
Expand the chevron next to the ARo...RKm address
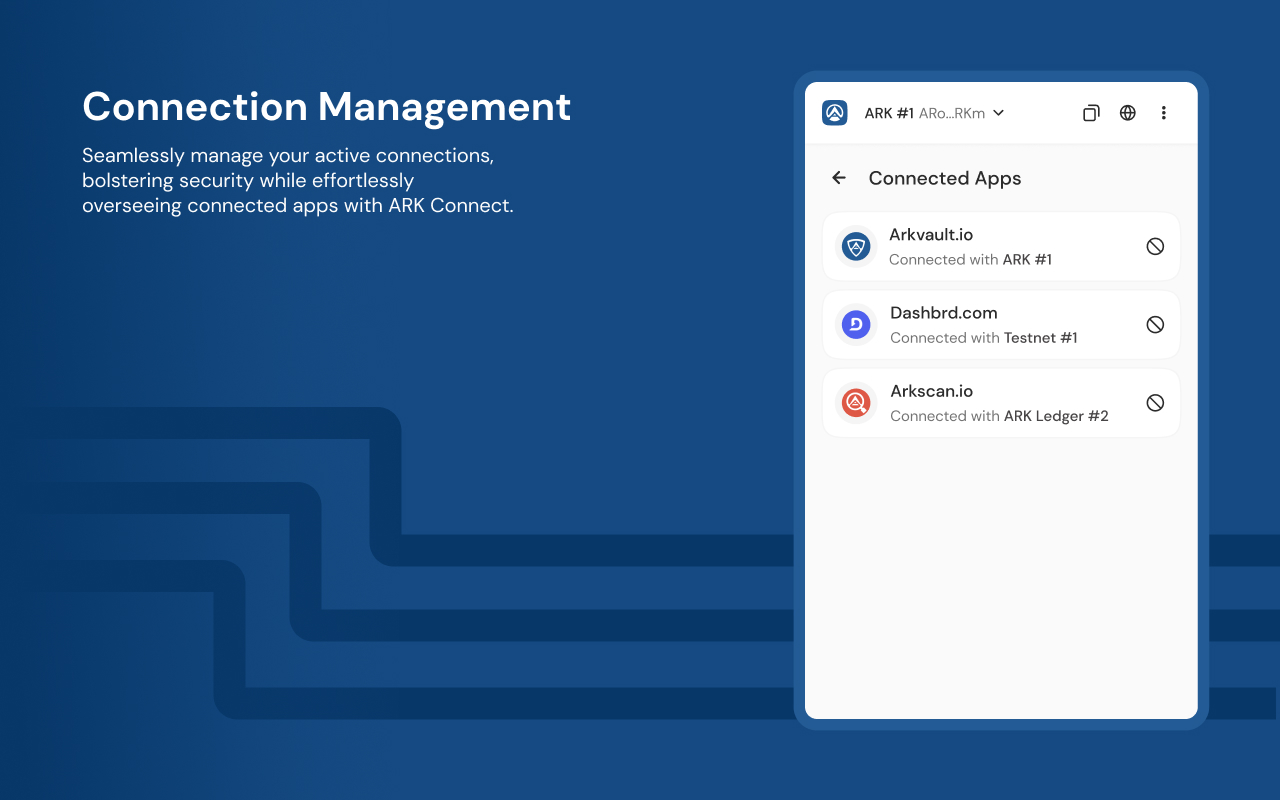(998, 113)
